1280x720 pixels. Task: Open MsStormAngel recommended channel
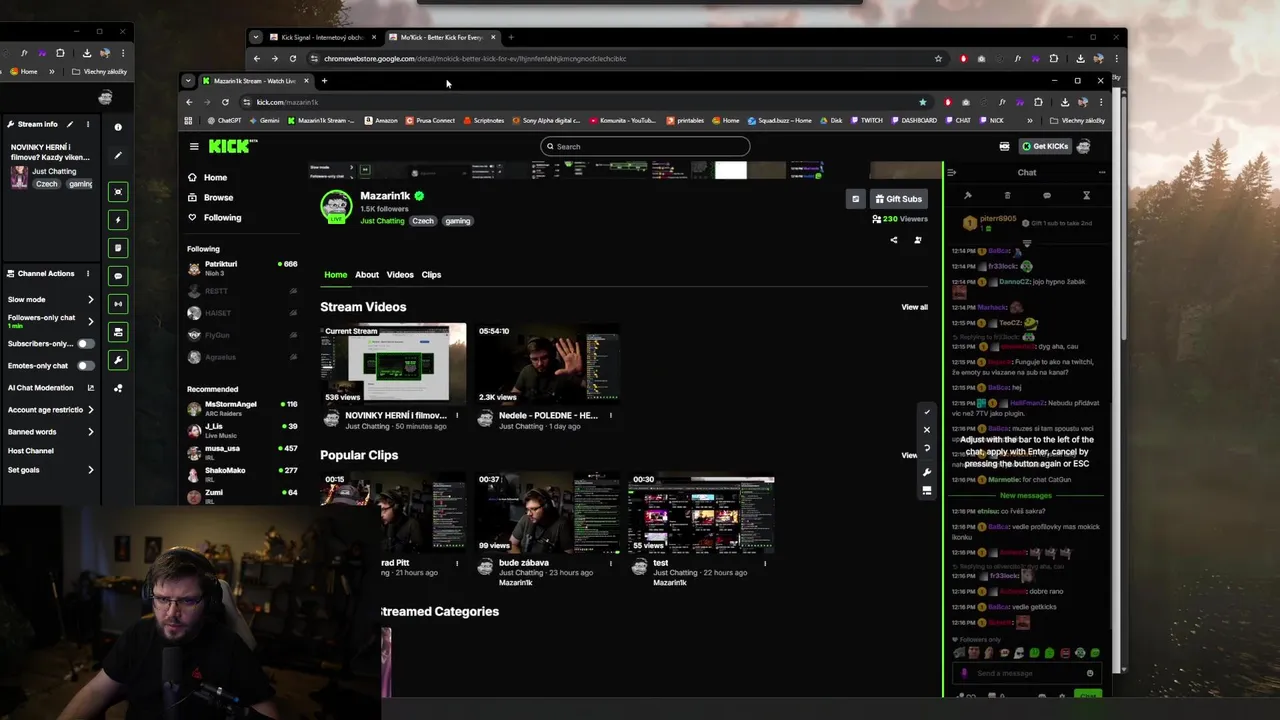point(242,408)
